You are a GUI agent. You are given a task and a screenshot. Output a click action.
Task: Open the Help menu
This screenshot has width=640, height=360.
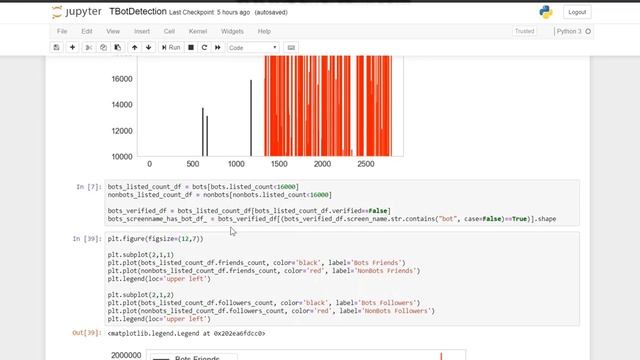click(264, 31)
